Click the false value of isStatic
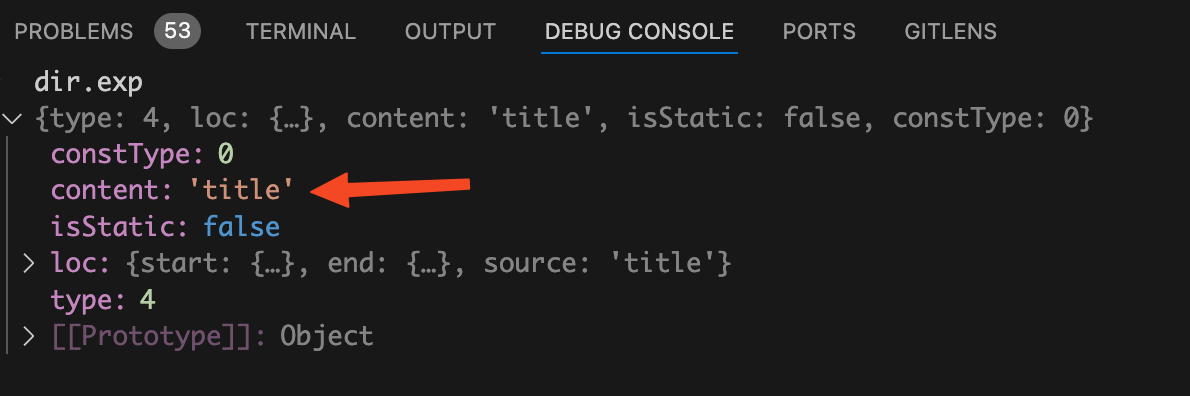The height and width of the screenshot is (396, 1190). pos(241,227)
